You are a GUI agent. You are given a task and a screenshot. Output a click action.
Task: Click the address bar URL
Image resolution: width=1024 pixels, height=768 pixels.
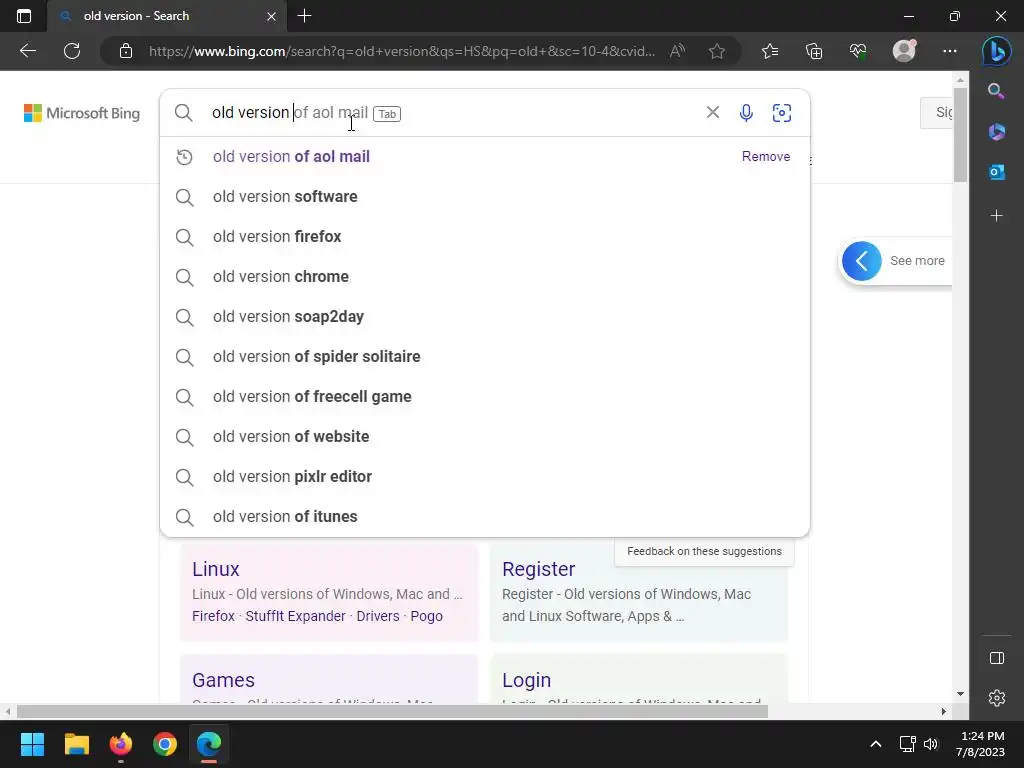(x=402, y=51)
